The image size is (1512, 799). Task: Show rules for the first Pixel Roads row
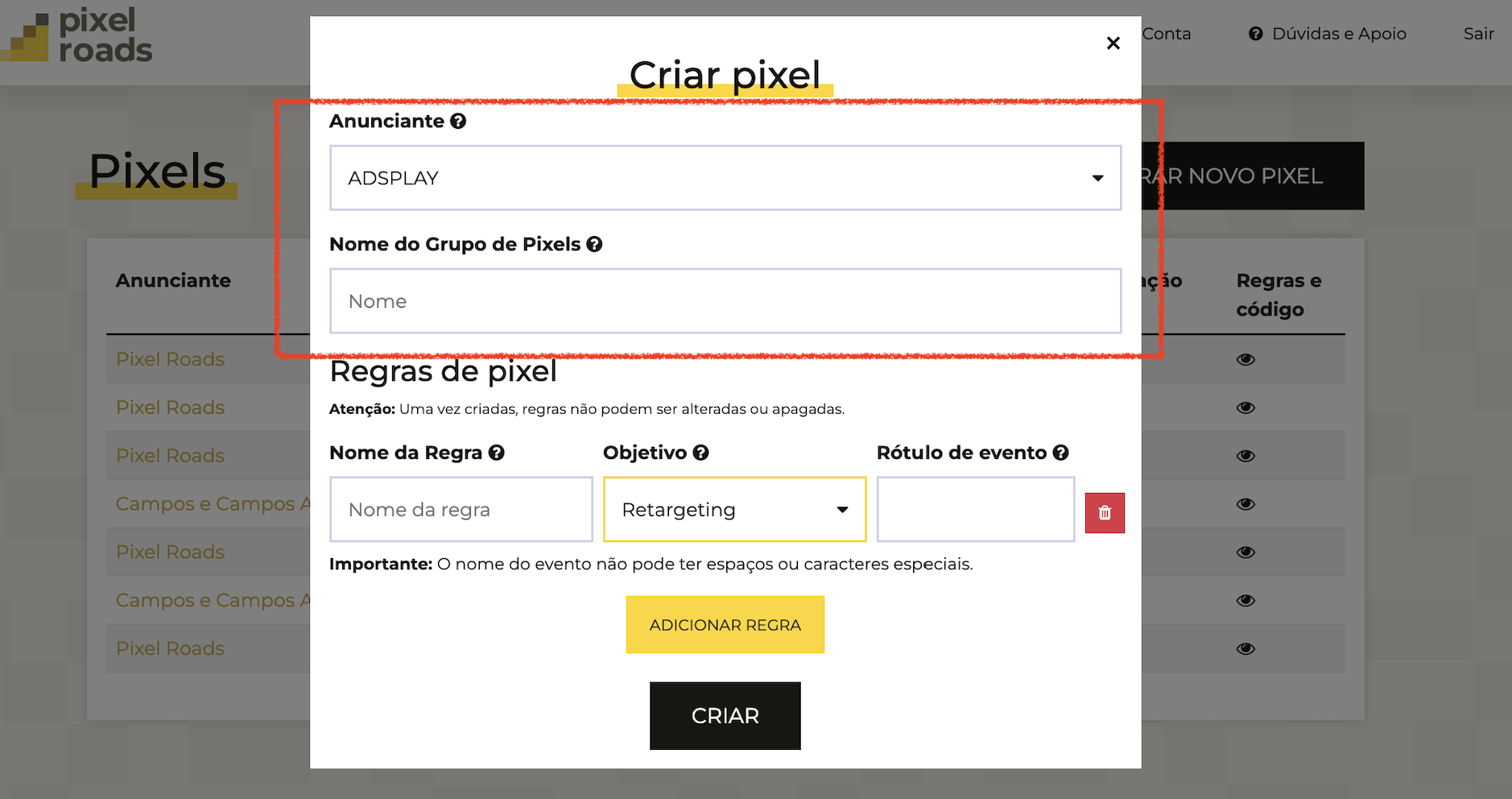click(1245, 359)
